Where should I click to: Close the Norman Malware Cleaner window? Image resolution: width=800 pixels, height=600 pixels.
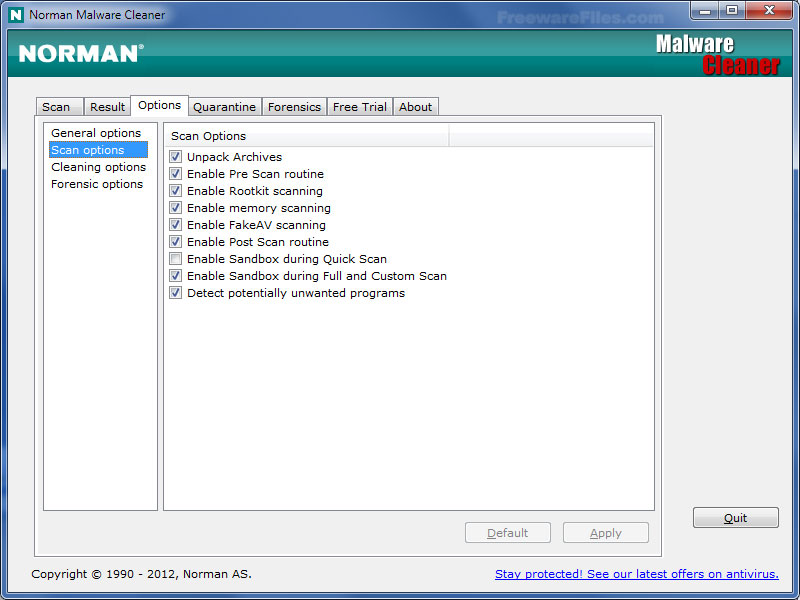click(769, 11)
